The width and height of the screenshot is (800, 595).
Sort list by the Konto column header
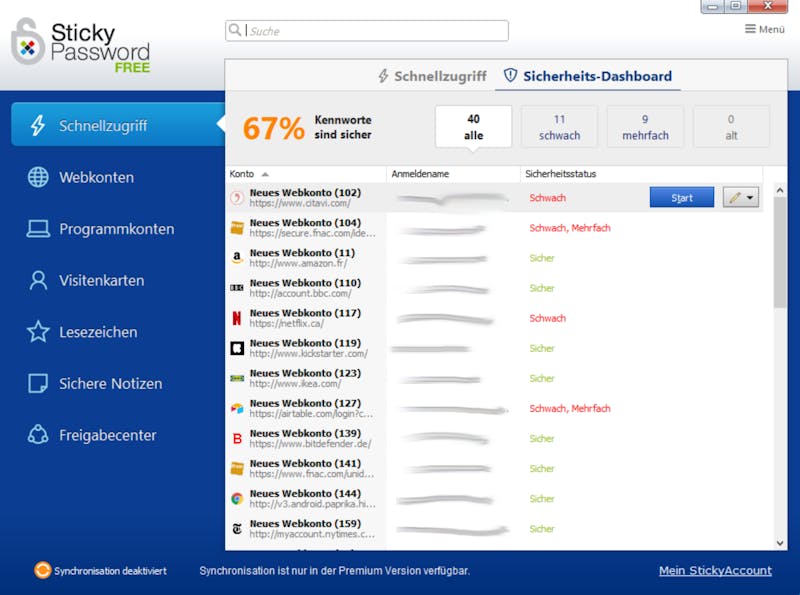(x=305, y=173)
